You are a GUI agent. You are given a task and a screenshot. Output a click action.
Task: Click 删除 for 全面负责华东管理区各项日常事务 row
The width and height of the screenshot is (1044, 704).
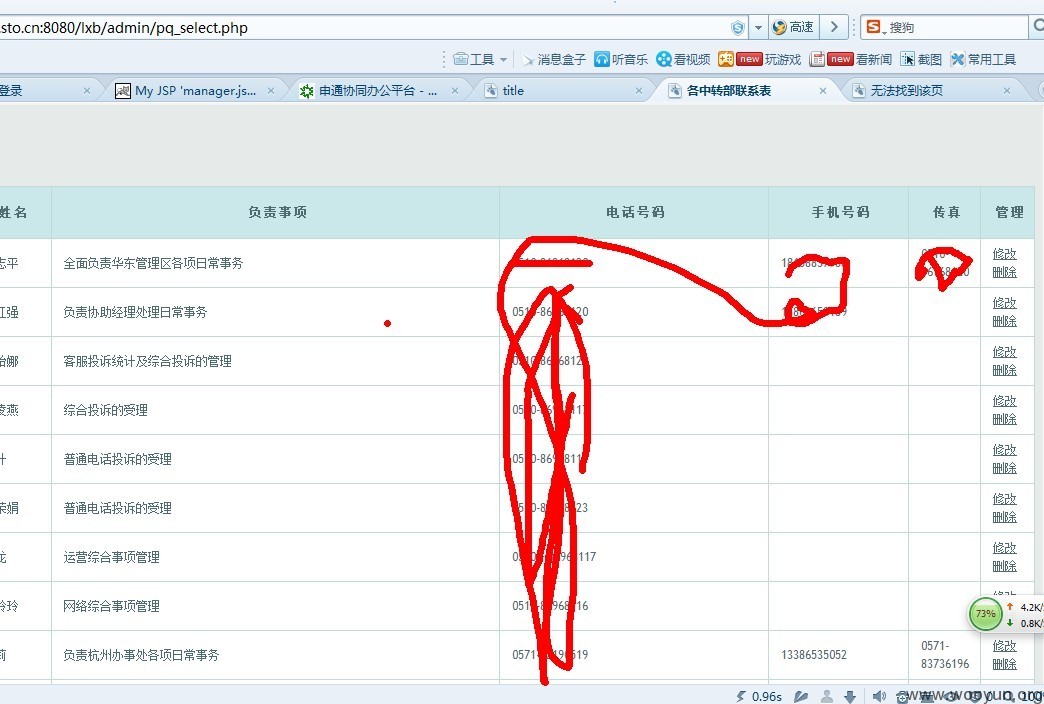(x=1004, y=272)
